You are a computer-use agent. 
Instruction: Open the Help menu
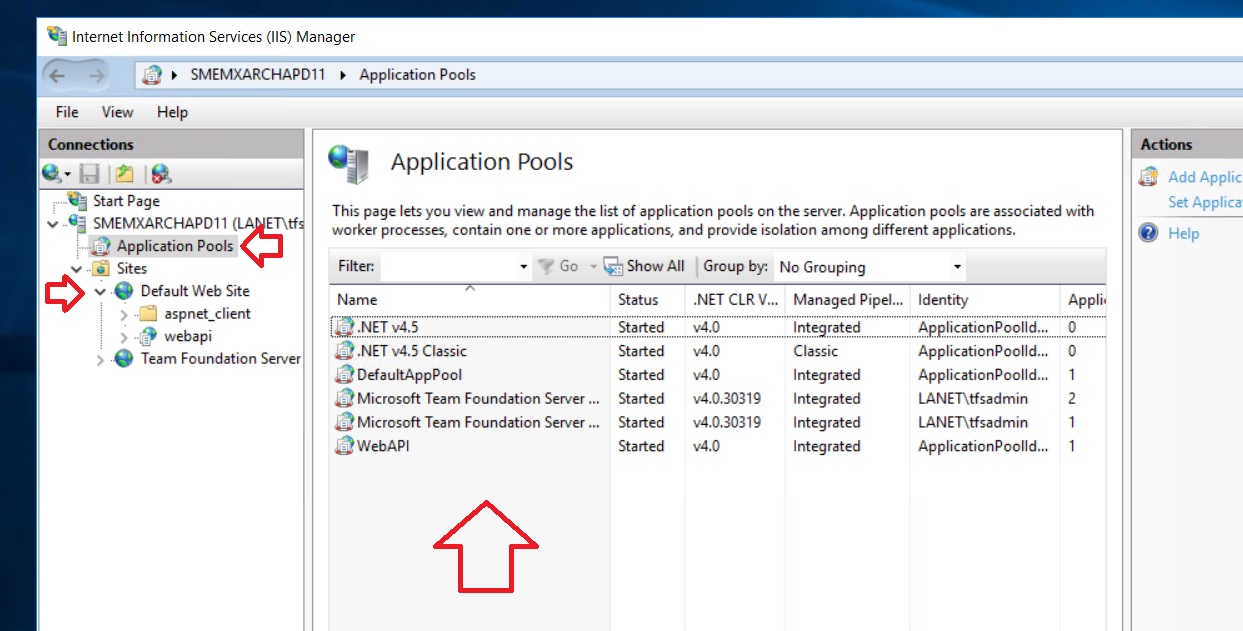pyautogui.click(x=172, y=112)
